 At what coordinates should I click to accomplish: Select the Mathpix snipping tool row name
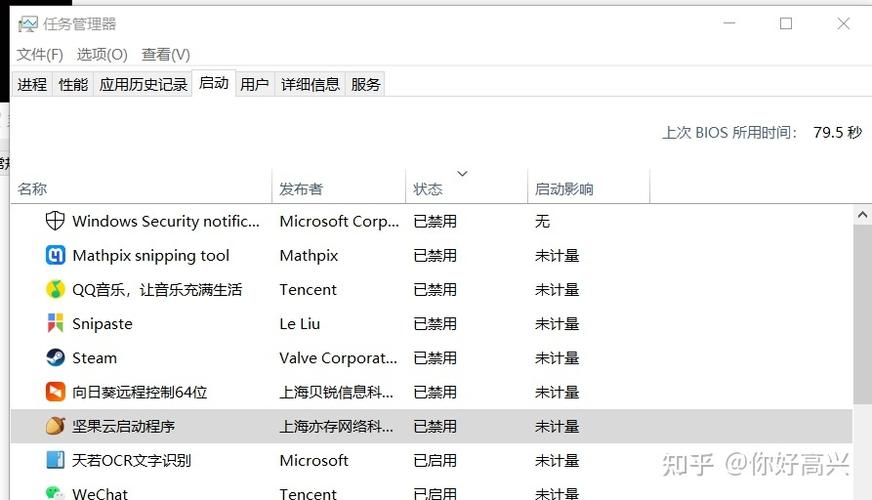[x=151, y=255]
